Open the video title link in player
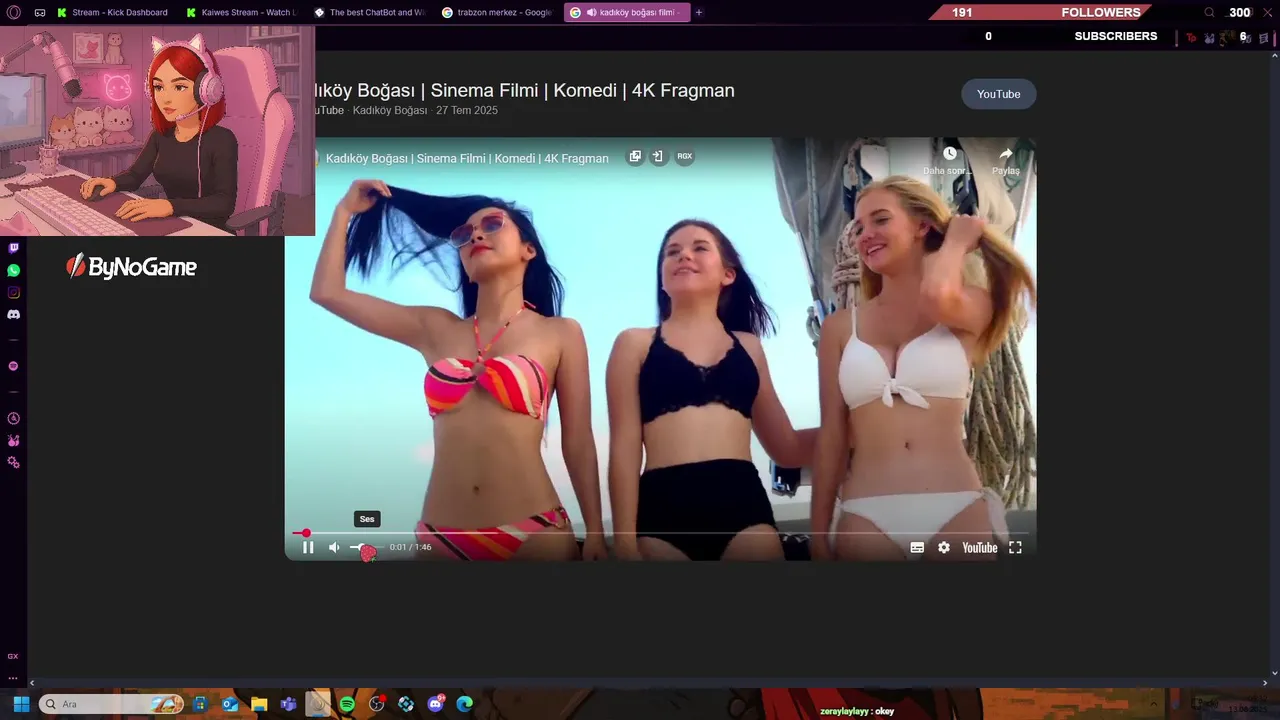This screenshot has height=720, width=1280. (467, 158)
